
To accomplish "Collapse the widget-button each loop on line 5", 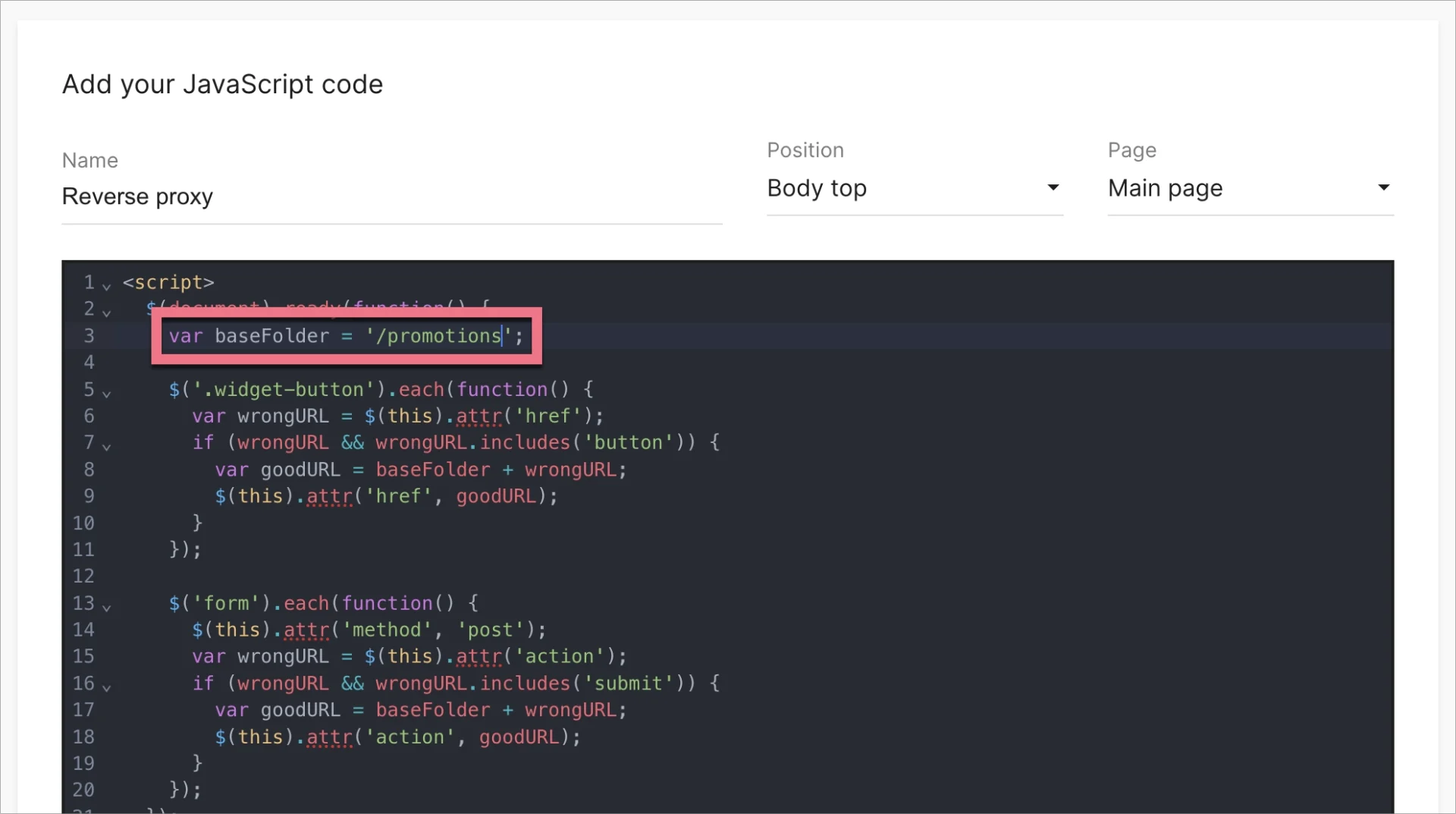I will 107,394.
